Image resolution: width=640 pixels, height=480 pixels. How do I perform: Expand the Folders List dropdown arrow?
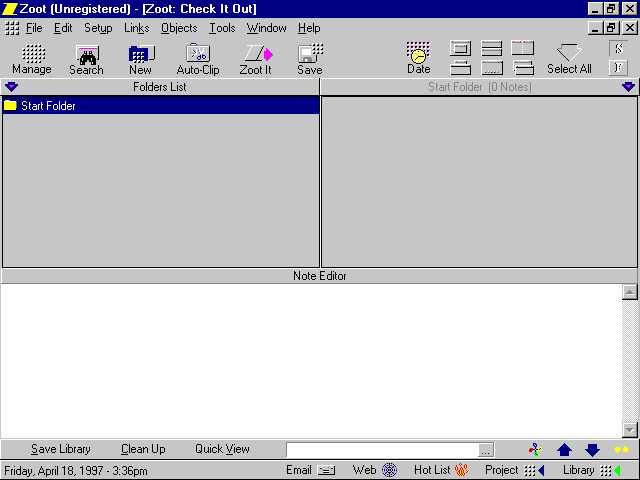tap(11, 87)
